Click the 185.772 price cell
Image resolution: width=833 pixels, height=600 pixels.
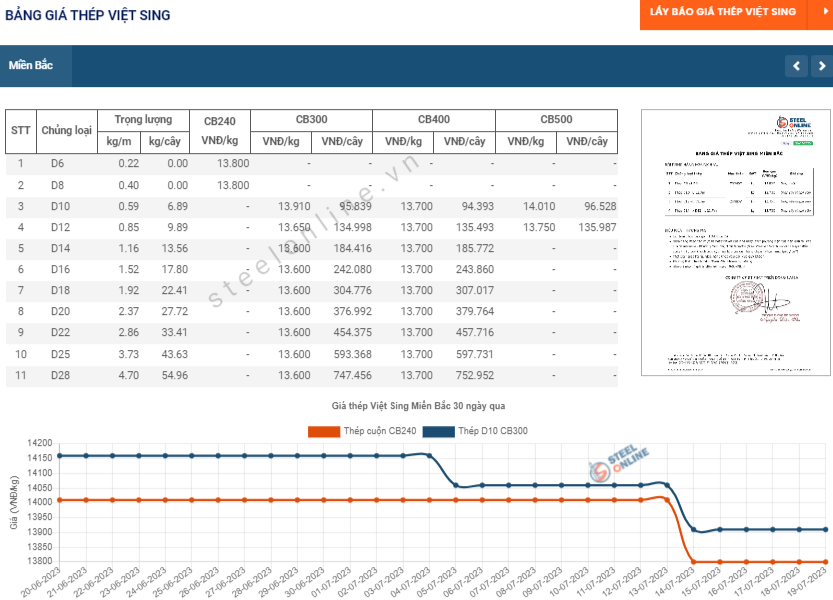[475, 249]
